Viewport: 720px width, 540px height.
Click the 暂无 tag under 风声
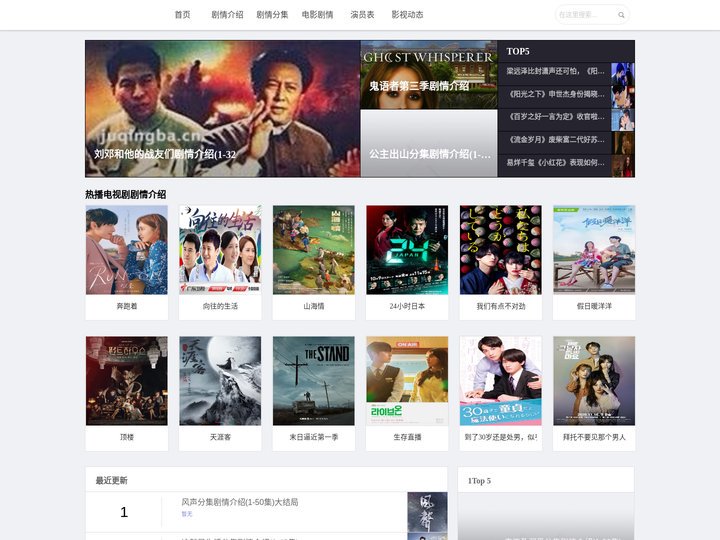pos(186,514)
